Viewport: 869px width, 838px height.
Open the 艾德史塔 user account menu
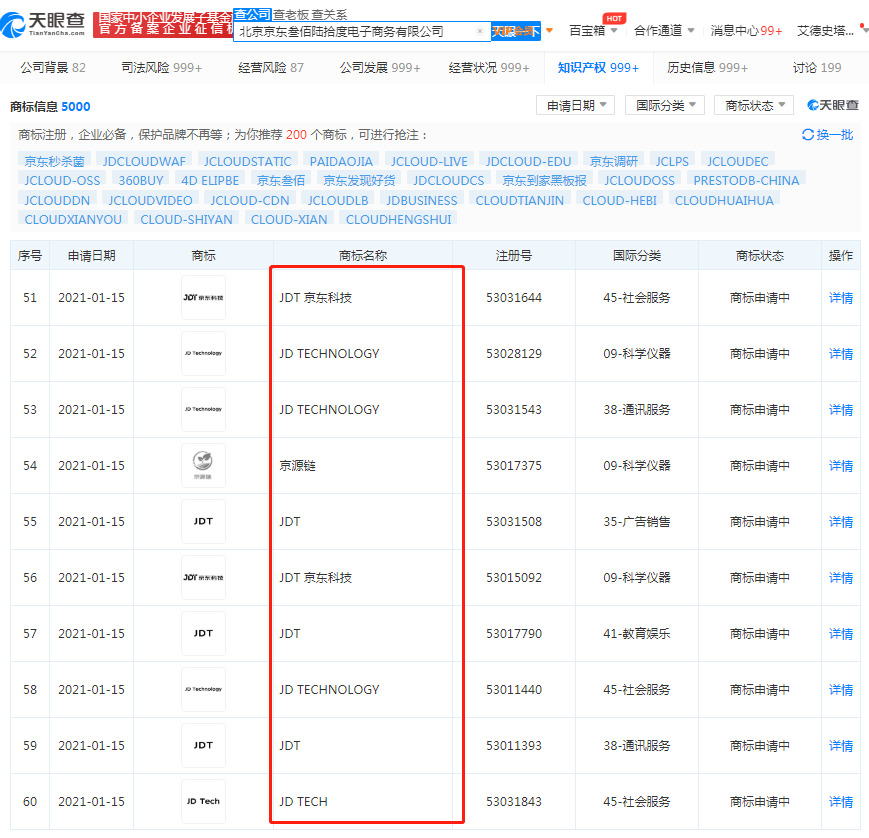[x=825, y=30]
